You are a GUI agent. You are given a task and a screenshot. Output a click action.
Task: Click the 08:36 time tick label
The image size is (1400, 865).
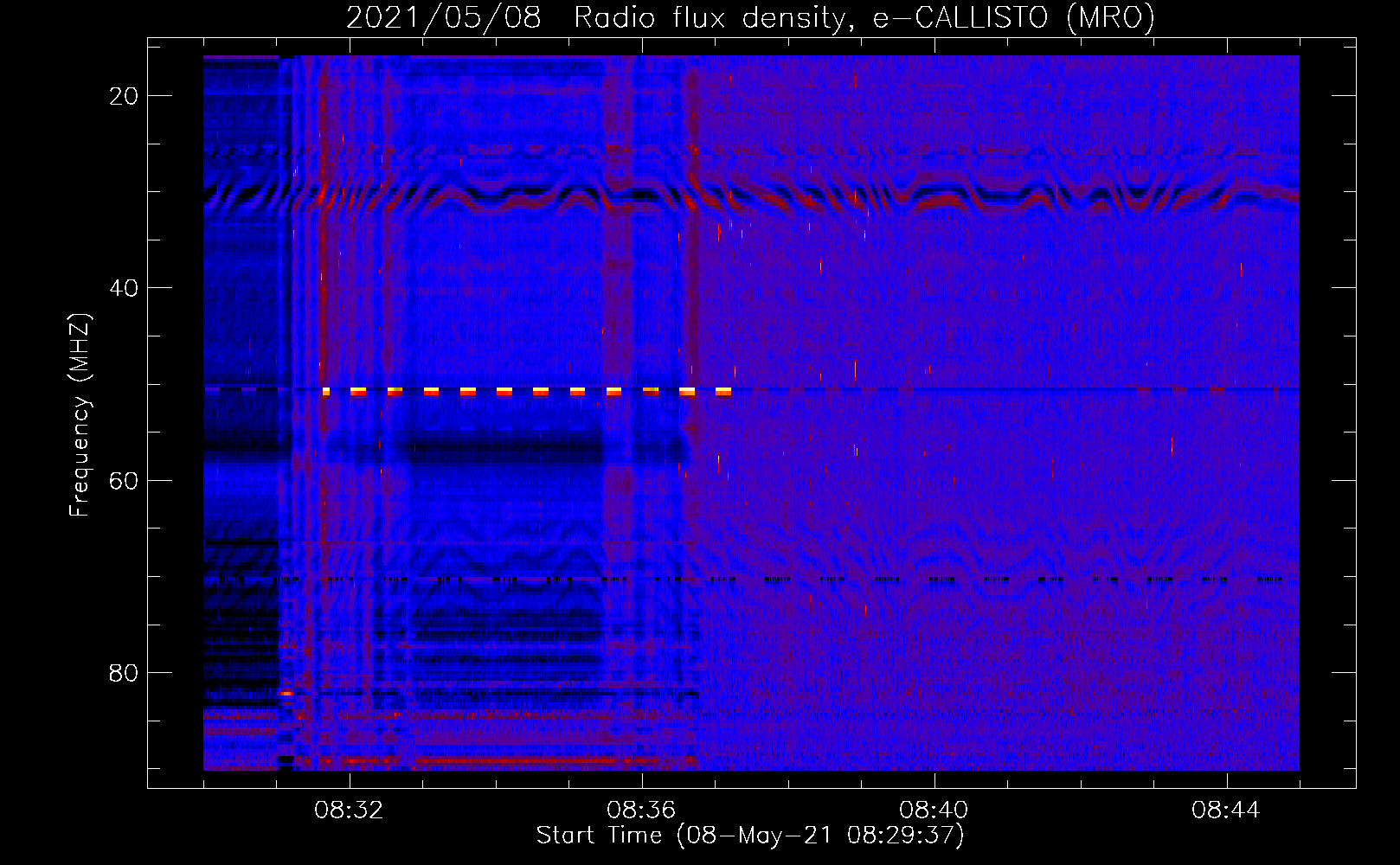tap(641, 811)
